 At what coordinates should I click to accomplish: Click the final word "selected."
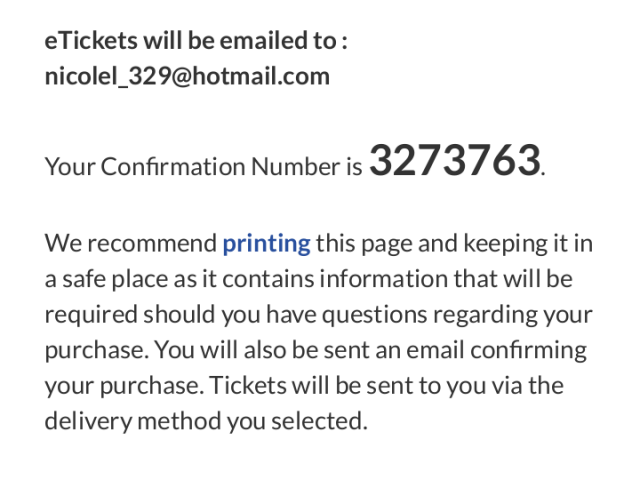coord(319,421)
